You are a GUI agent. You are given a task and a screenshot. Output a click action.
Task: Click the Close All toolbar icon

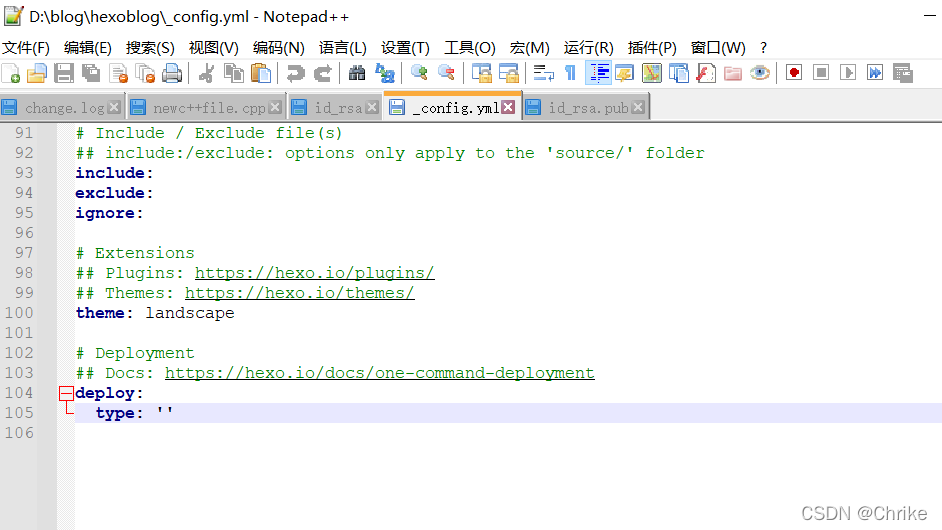pyautogui.click(x=145, y=73)
